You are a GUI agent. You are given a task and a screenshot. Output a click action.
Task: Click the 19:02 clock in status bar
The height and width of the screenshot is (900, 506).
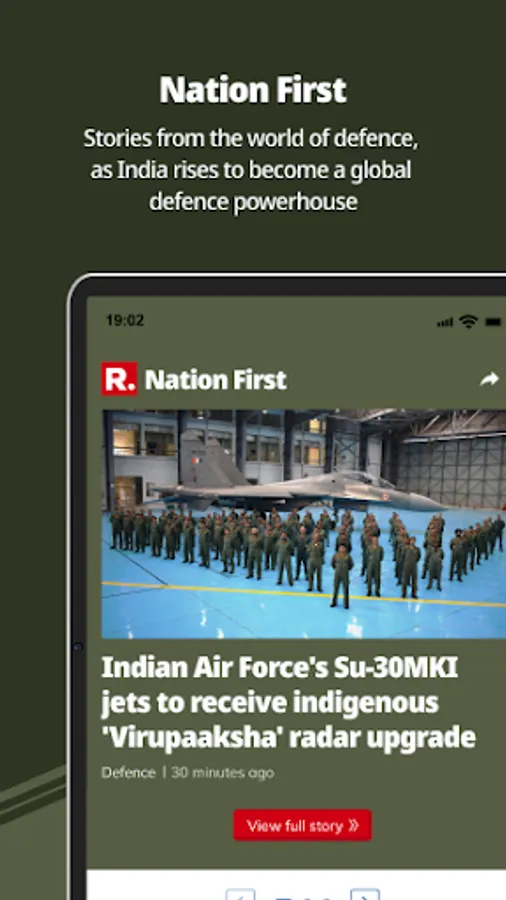coord(124,320)
